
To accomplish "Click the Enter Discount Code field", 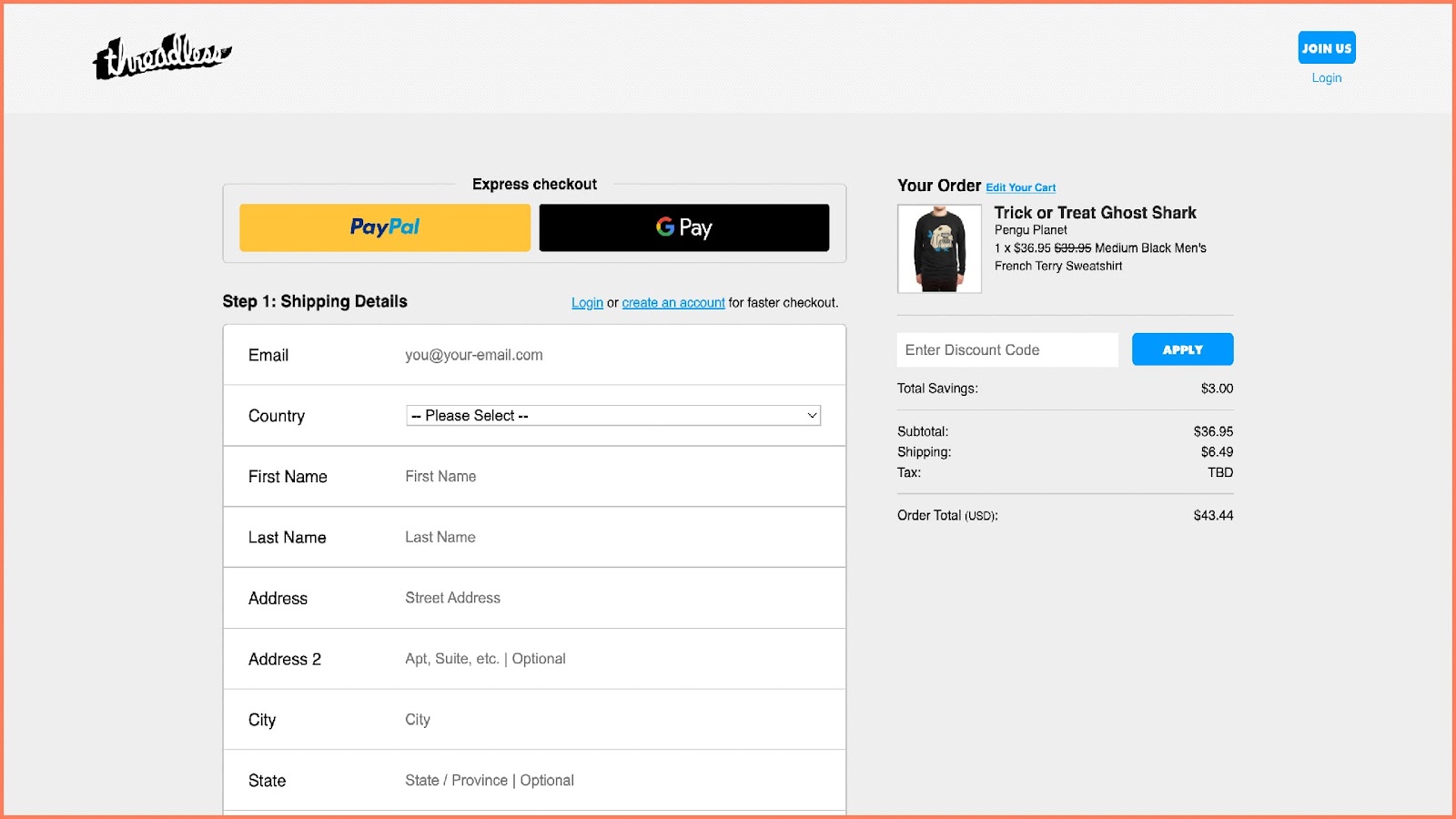I will 1006,349.
